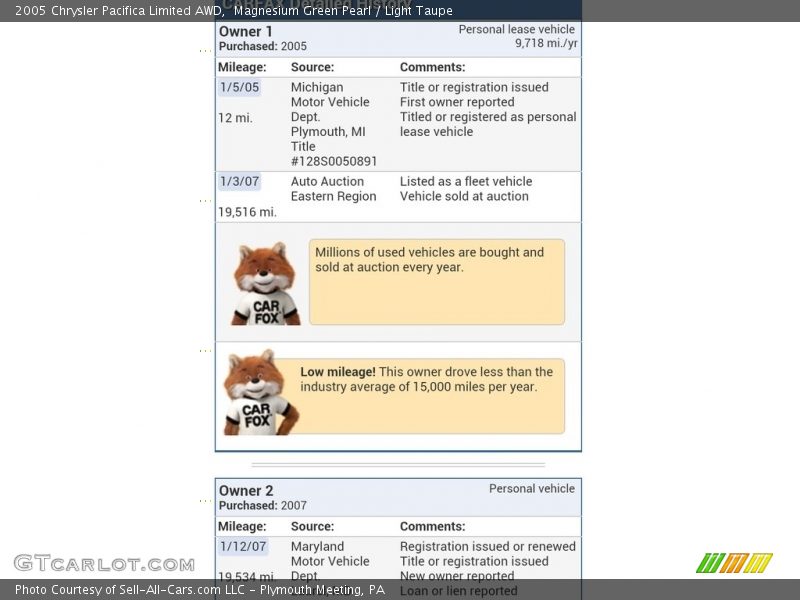Screen dimensions: 800x600
Task: Click 'Vehicle sold at auction' comment
Action: tap(464, 196)
